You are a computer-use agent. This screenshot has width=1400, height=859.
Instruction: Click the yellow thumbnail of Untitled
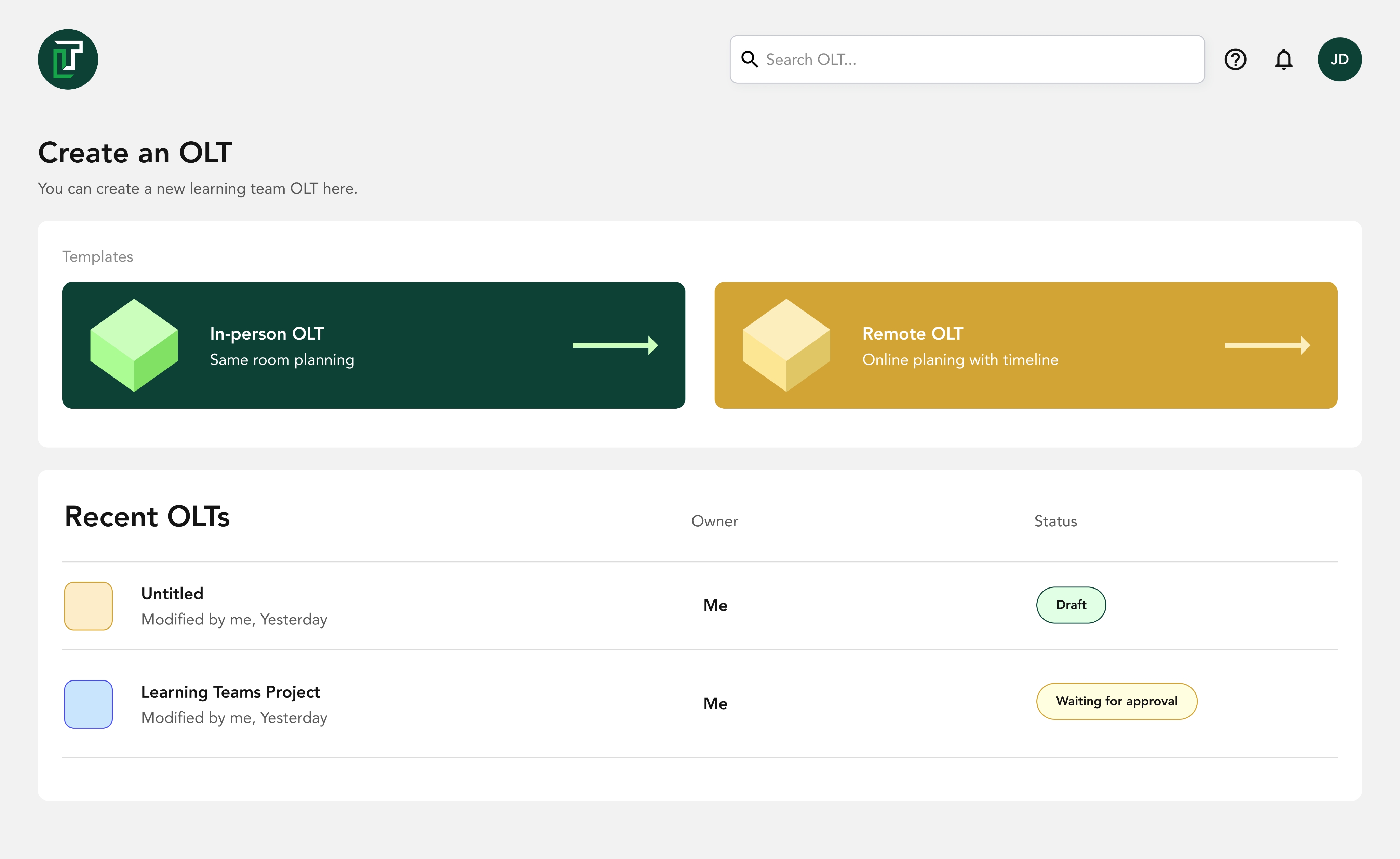tap(88, 606)
